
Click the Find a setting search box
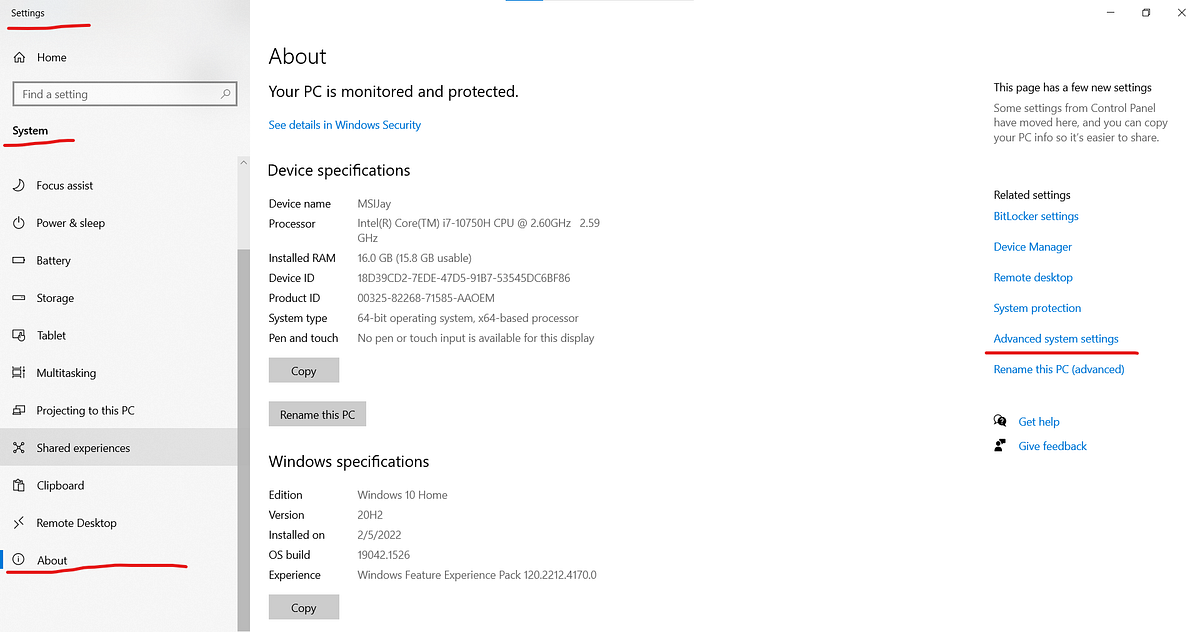(124, 93)
